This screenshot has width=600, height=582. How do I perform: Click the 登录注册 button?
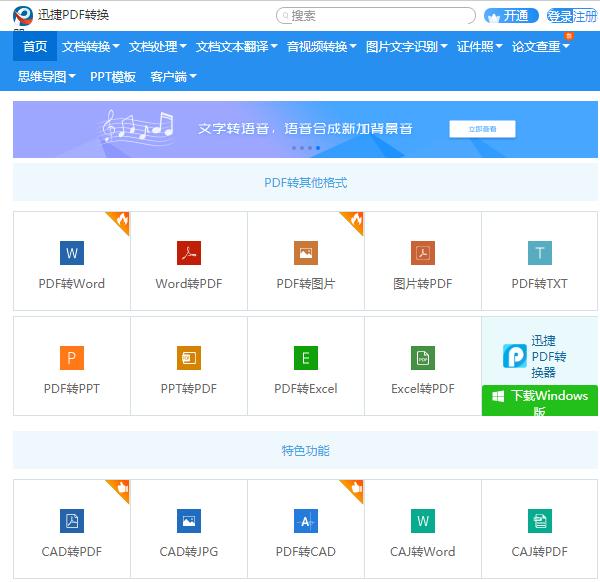pyautogui.click(x=572, y=16)
